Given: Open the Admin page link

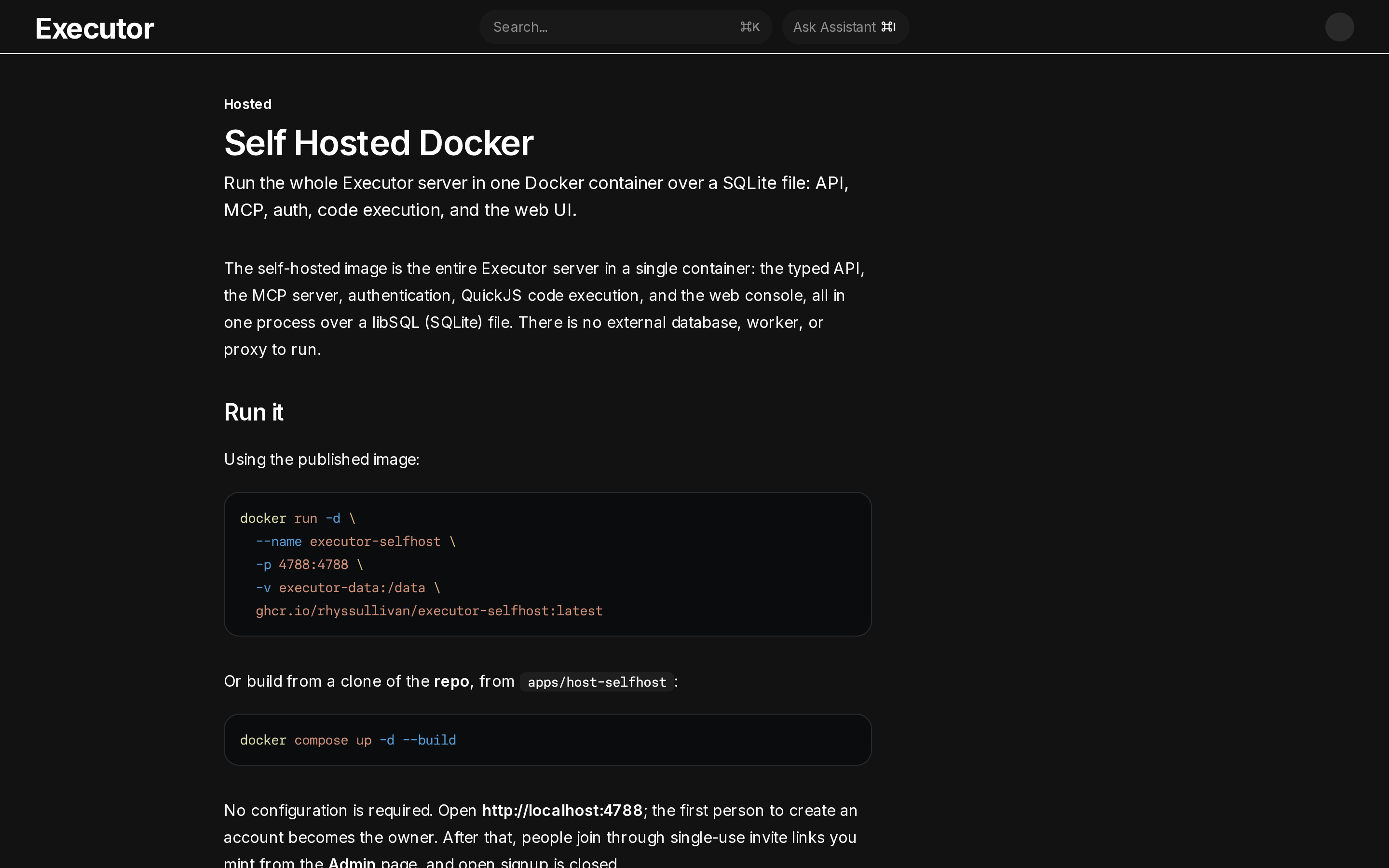Looking at the screenshot, I should point(352,862).
